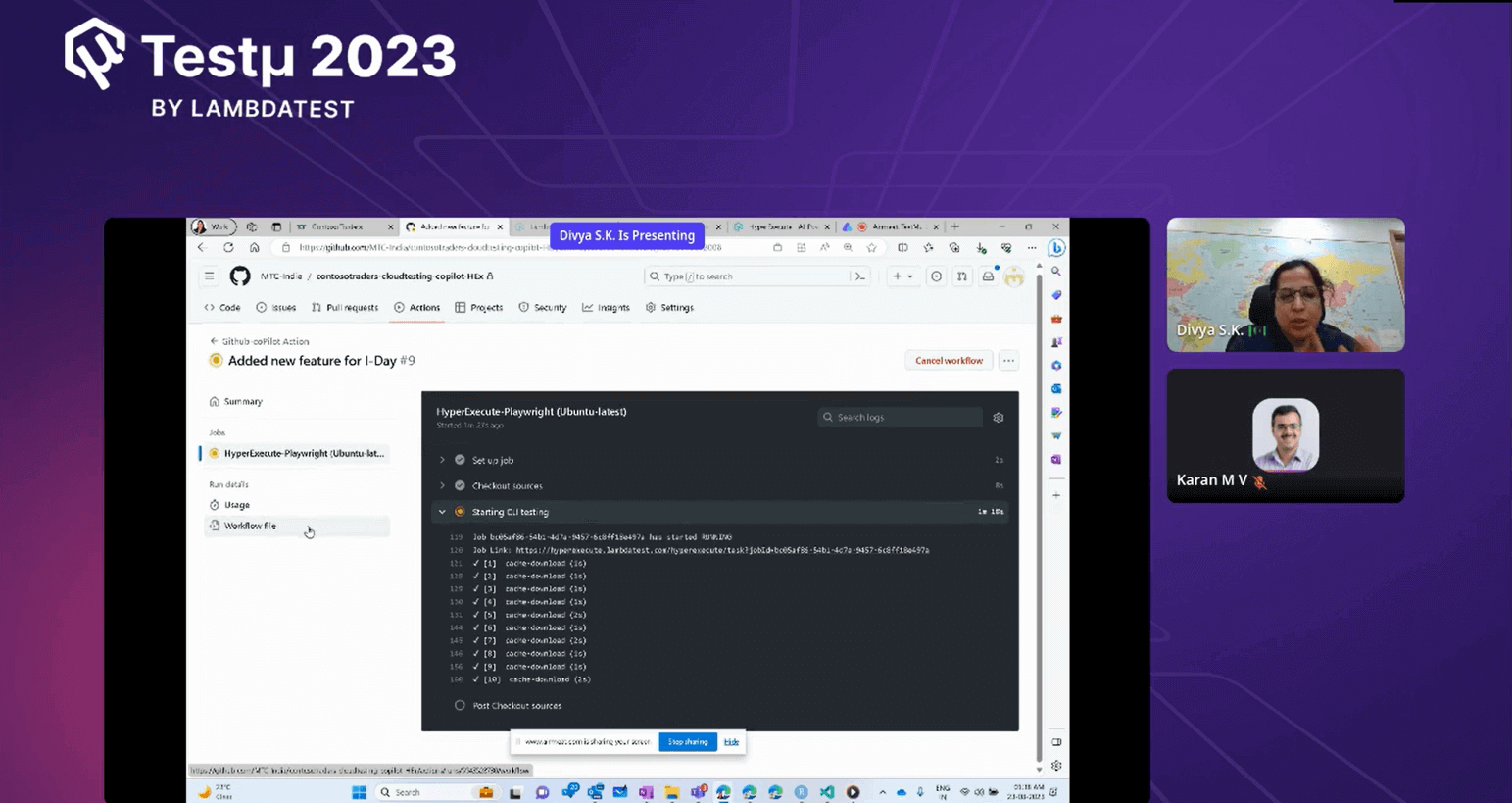Click Karan M V participant thumbnail
This screenshot has width=1512, height=803.
pyautogui.click(x=1286, y=436)
